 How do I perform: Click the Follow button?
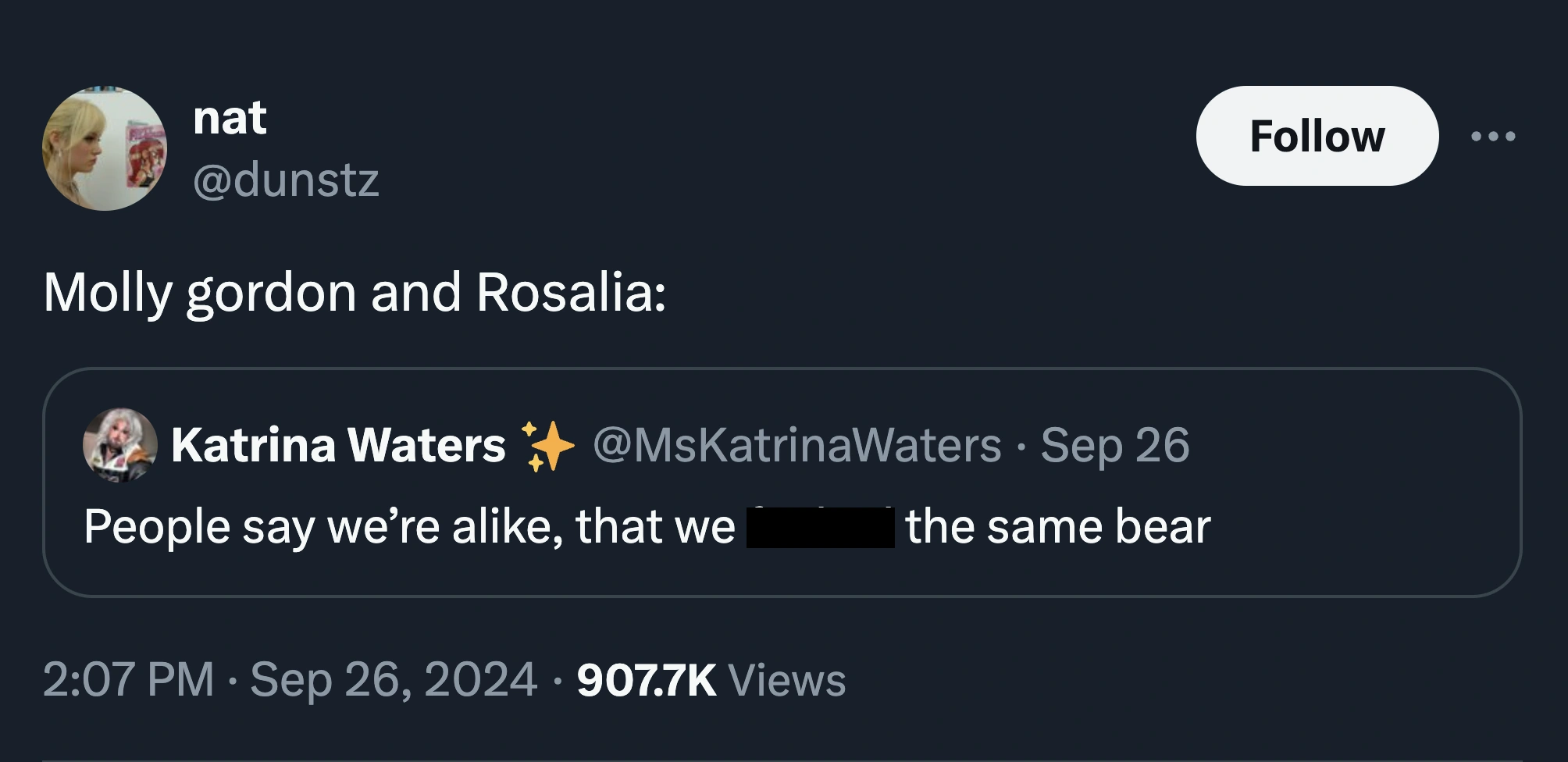click(1317, 136)
